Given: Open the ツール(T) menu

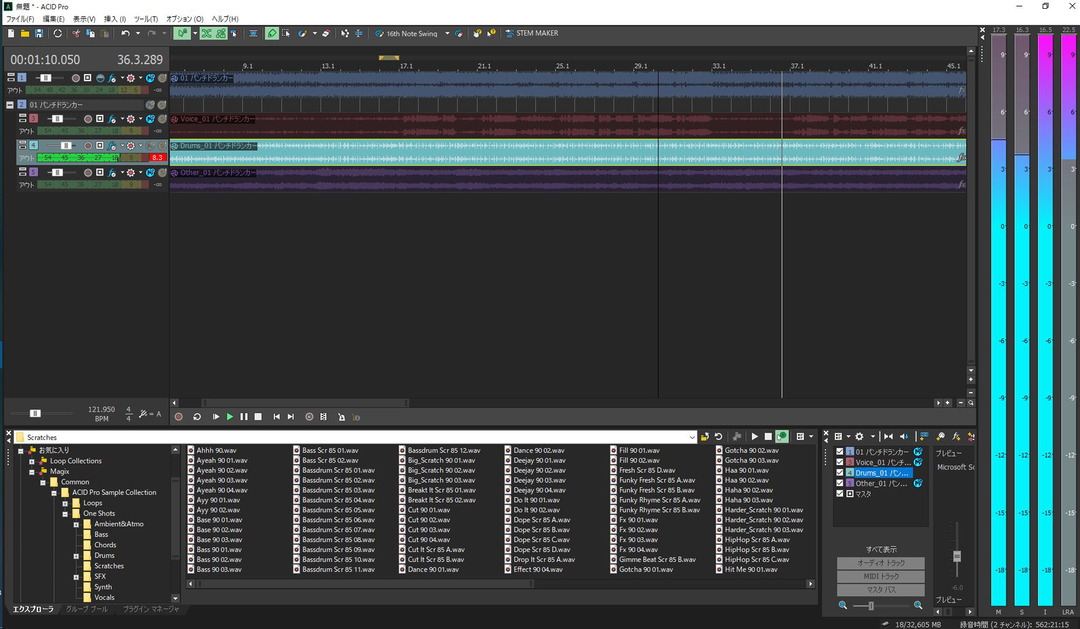Looking at the screenshot, I should tap(145, 19).
